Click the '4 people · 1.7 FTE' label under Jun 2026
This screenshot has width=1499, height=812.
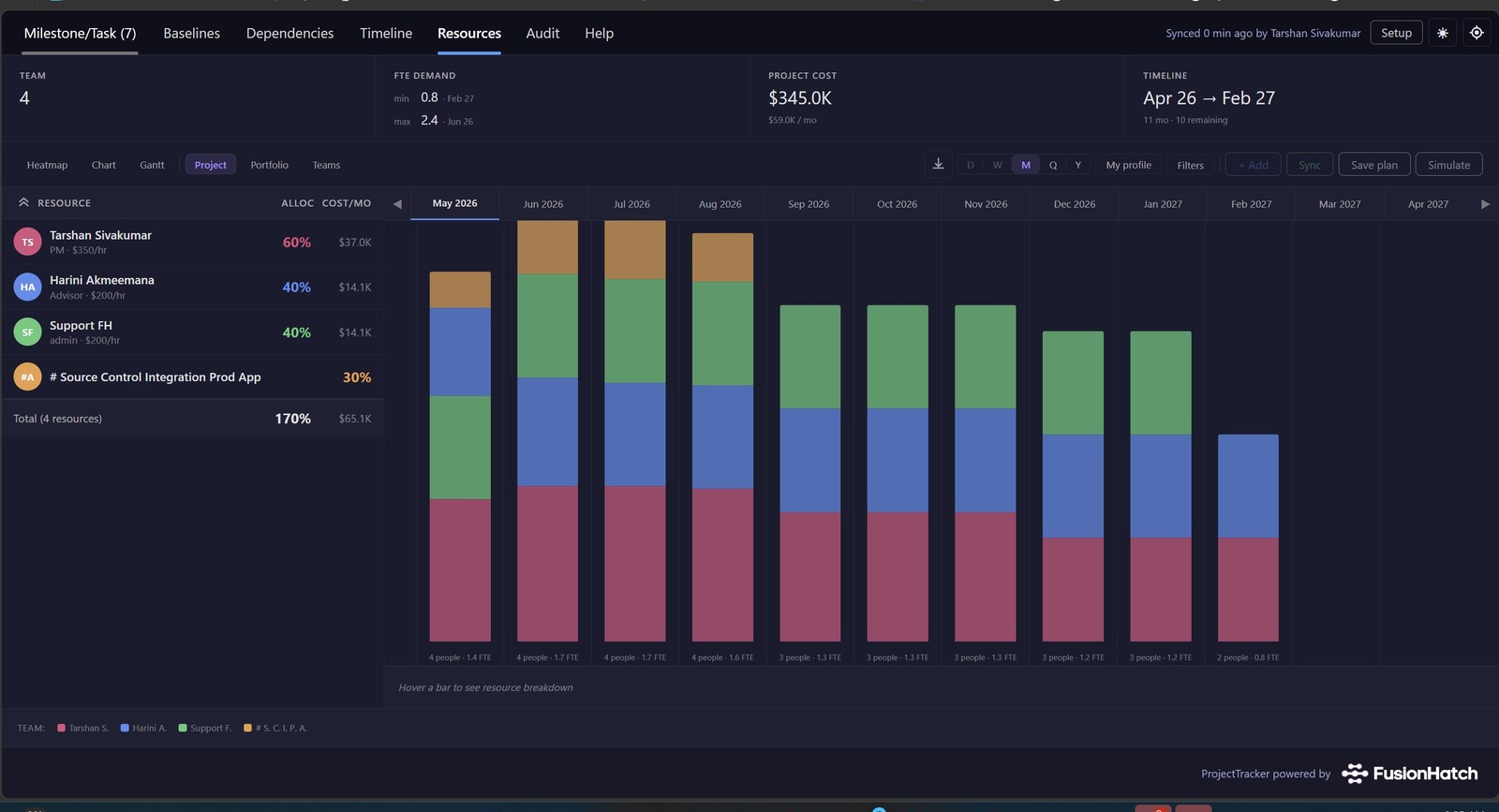pos(547,657)
